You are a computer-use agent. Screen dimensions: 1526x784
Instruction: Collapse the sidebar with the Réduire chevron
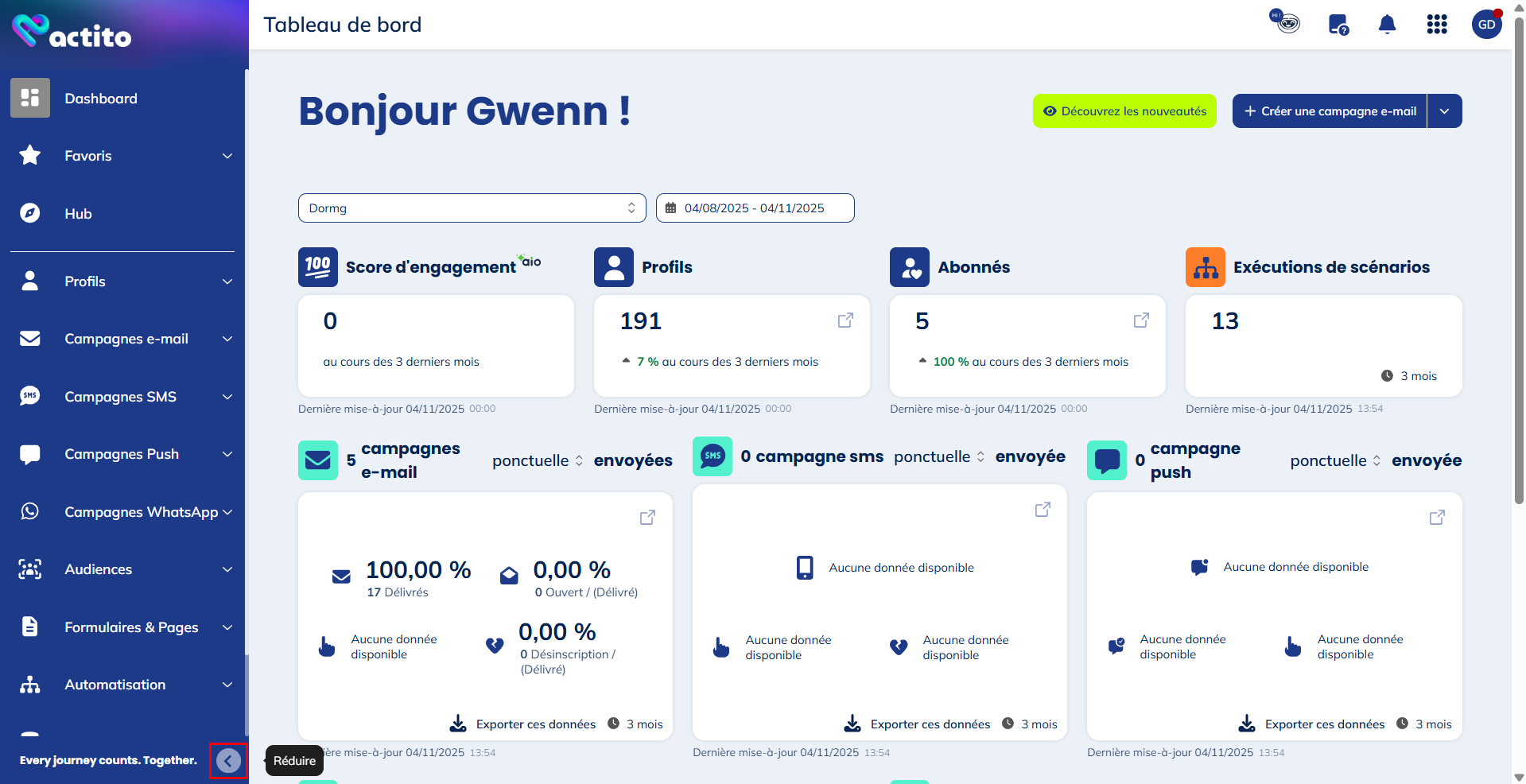click(228, 761)
